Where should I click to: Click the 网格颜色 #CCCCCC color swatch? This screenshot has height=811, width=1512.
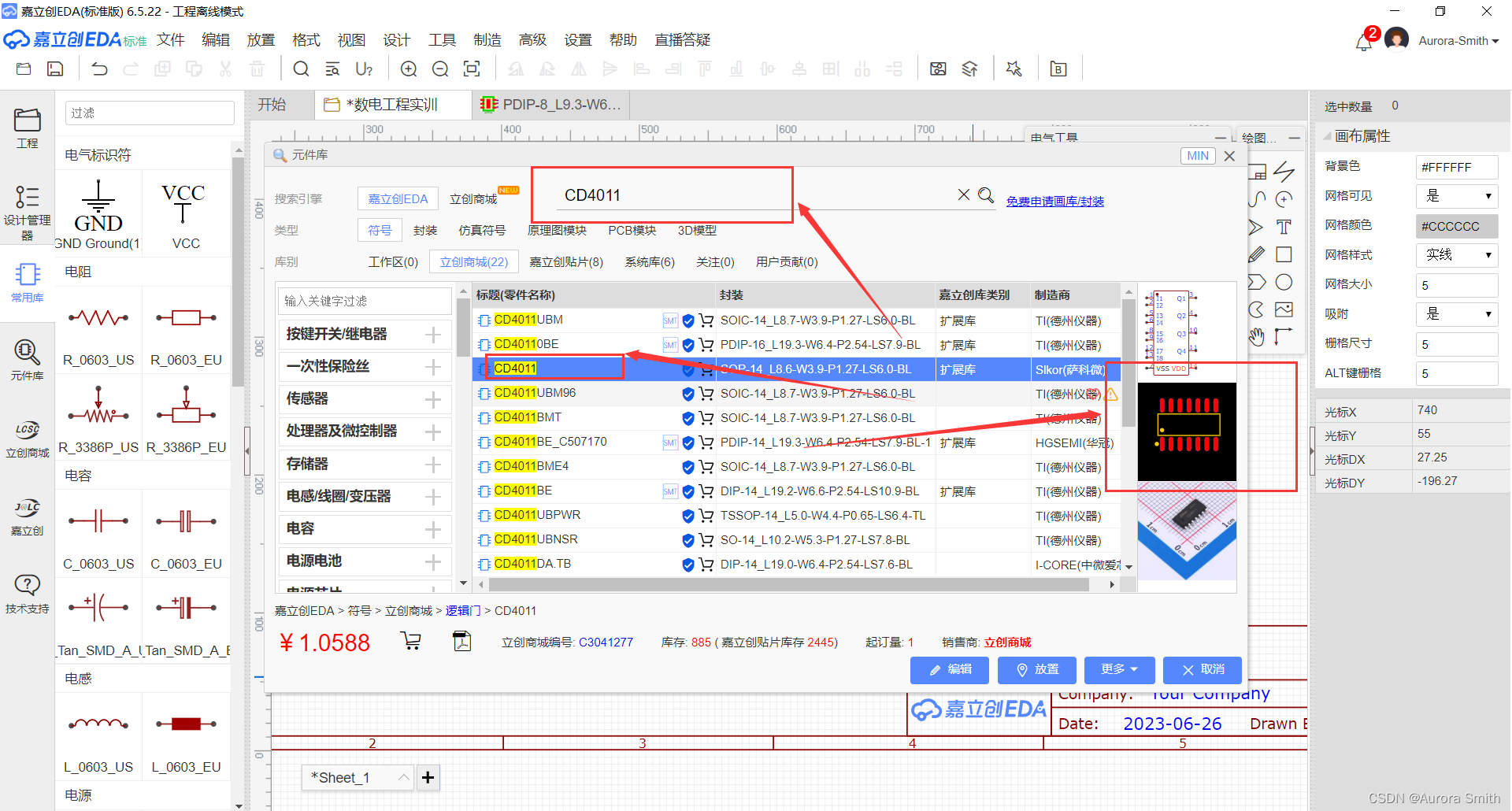point(1456,226)
